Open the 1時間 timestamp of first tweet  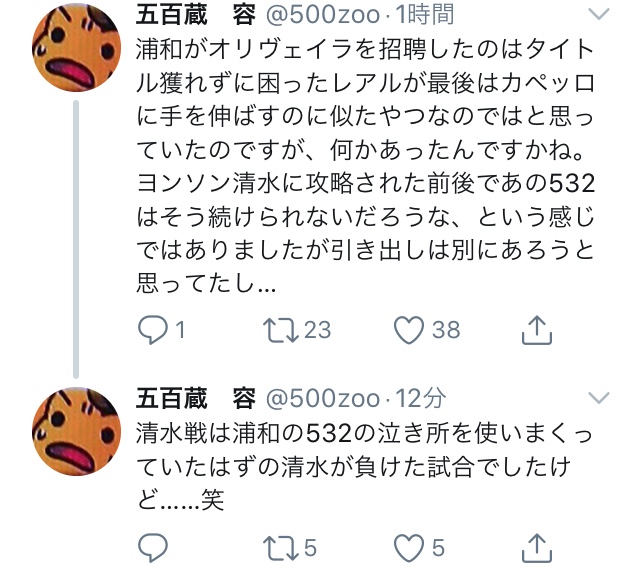(425, 14)
